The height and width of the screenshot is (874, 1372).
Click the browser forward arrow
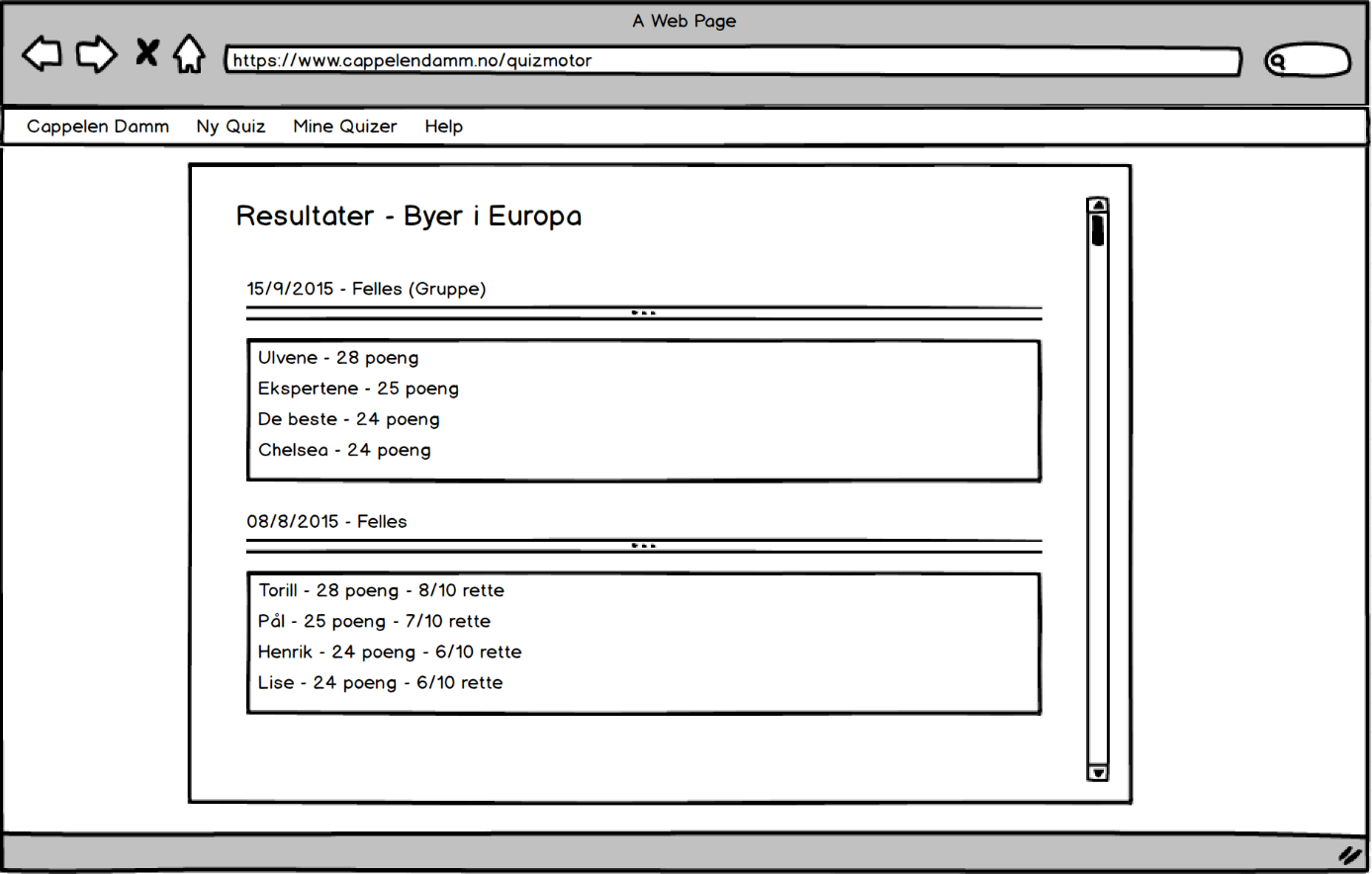point(97,53)
